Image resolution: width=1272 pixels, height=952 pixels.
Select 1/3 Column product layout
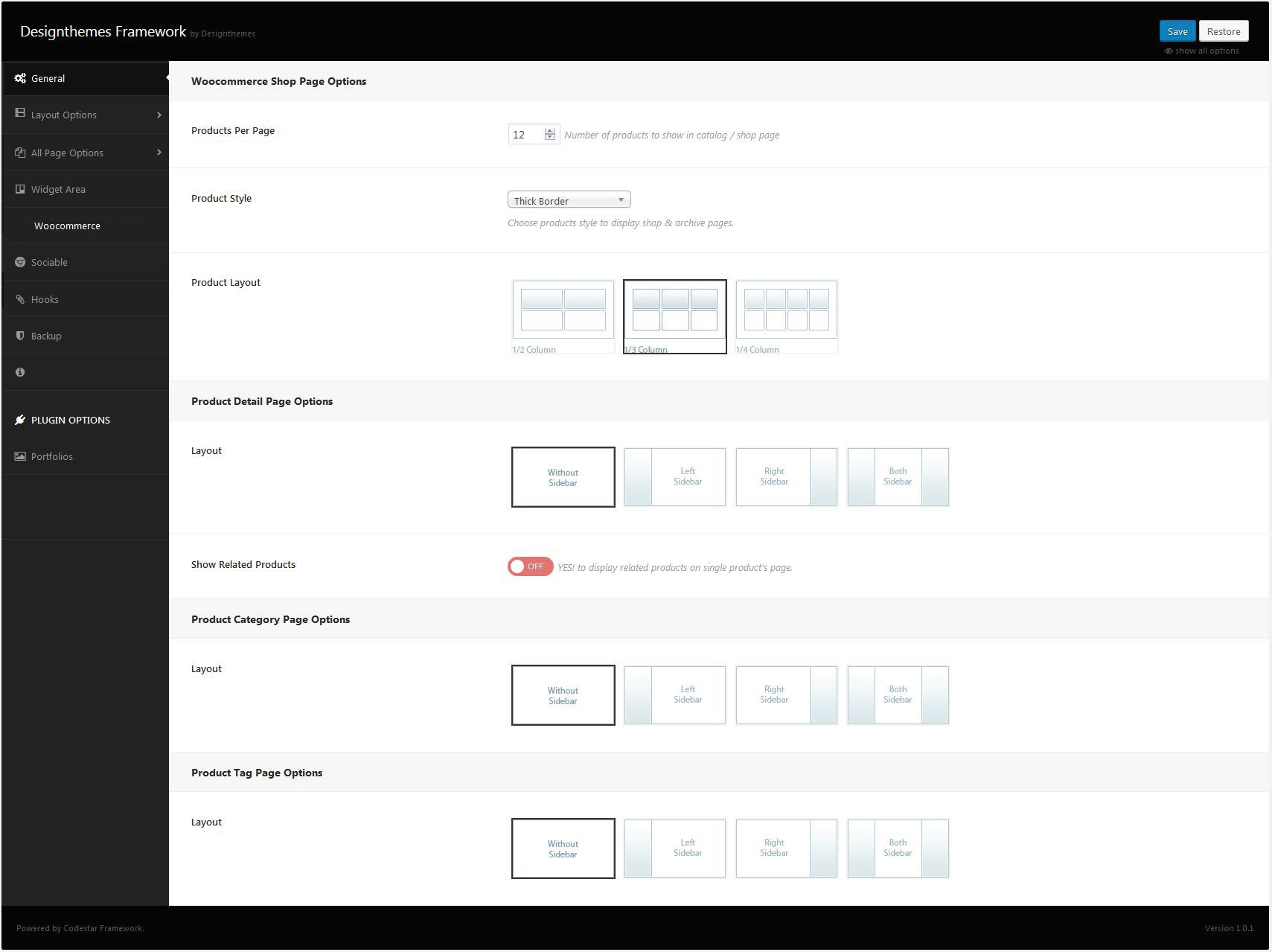pyautogui.click(x=675, y=317)
